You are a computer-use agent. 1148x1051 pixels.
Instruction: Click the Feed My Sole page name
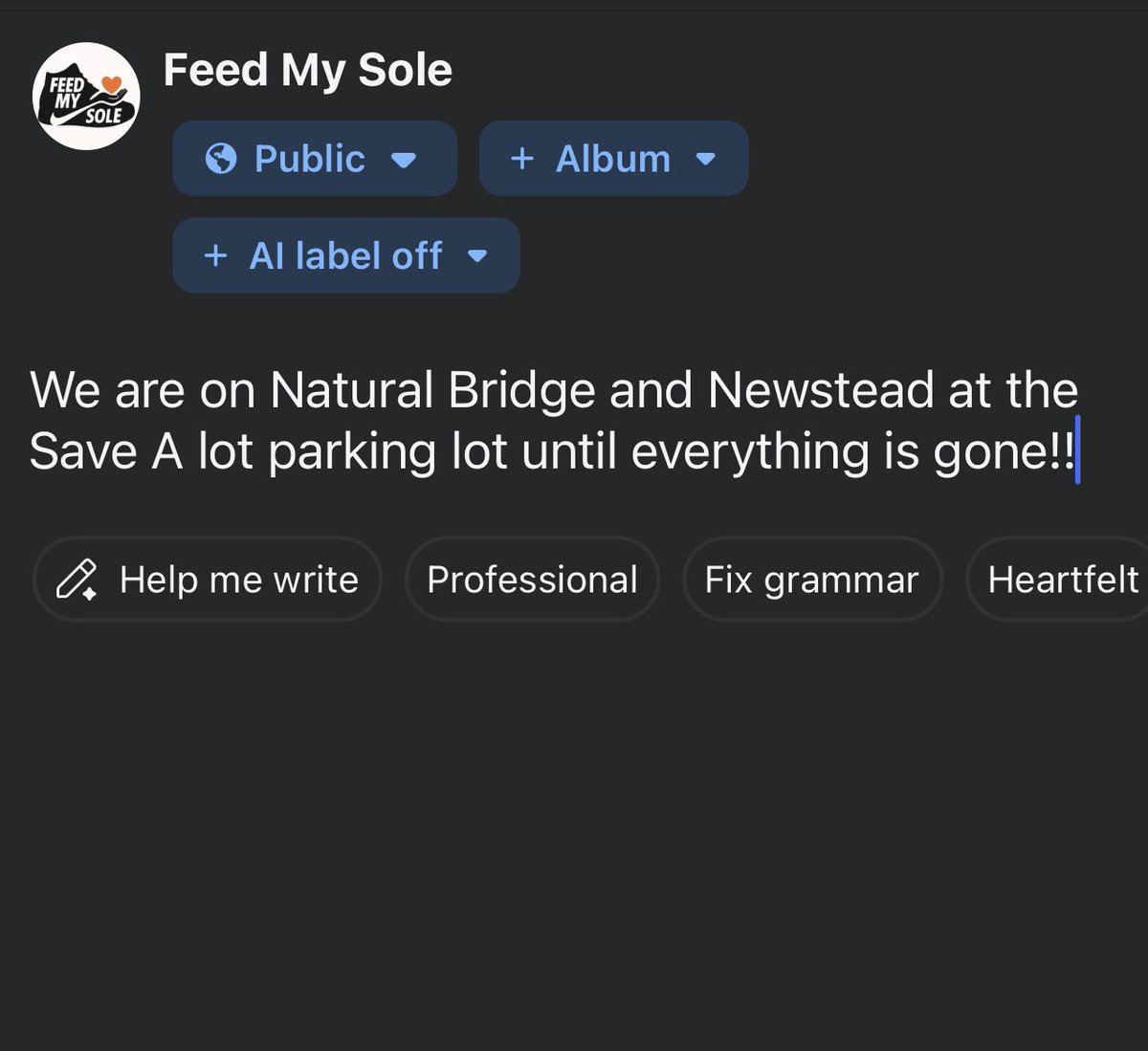[307, 70]
